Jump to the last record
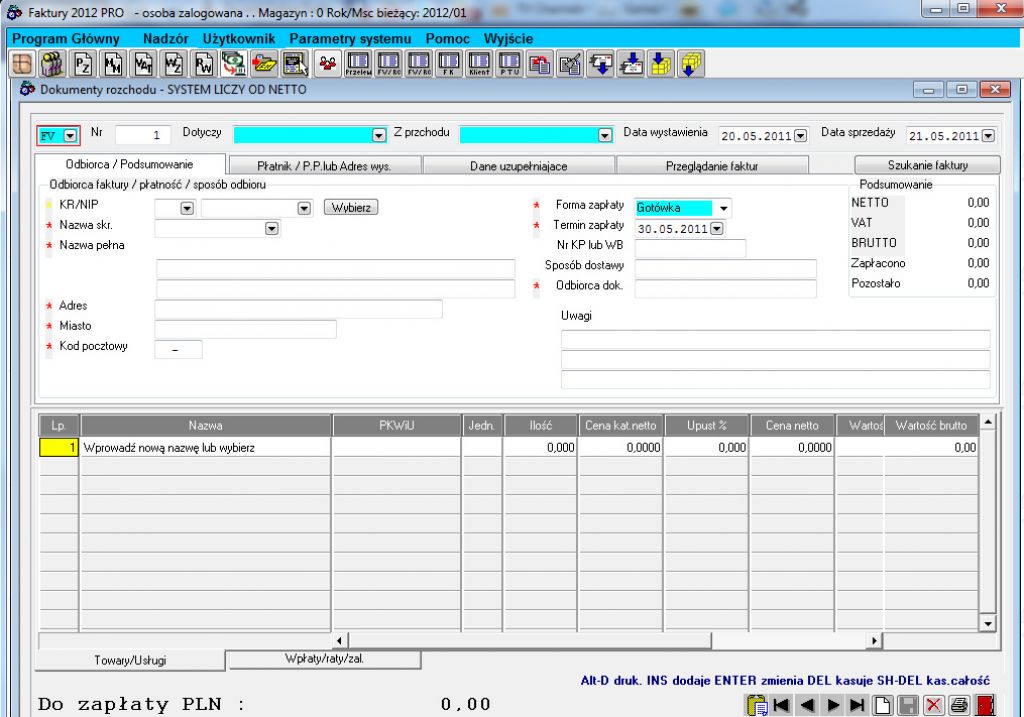The height and width of the screenshot is (717, 1024). [x=857, y=705]
